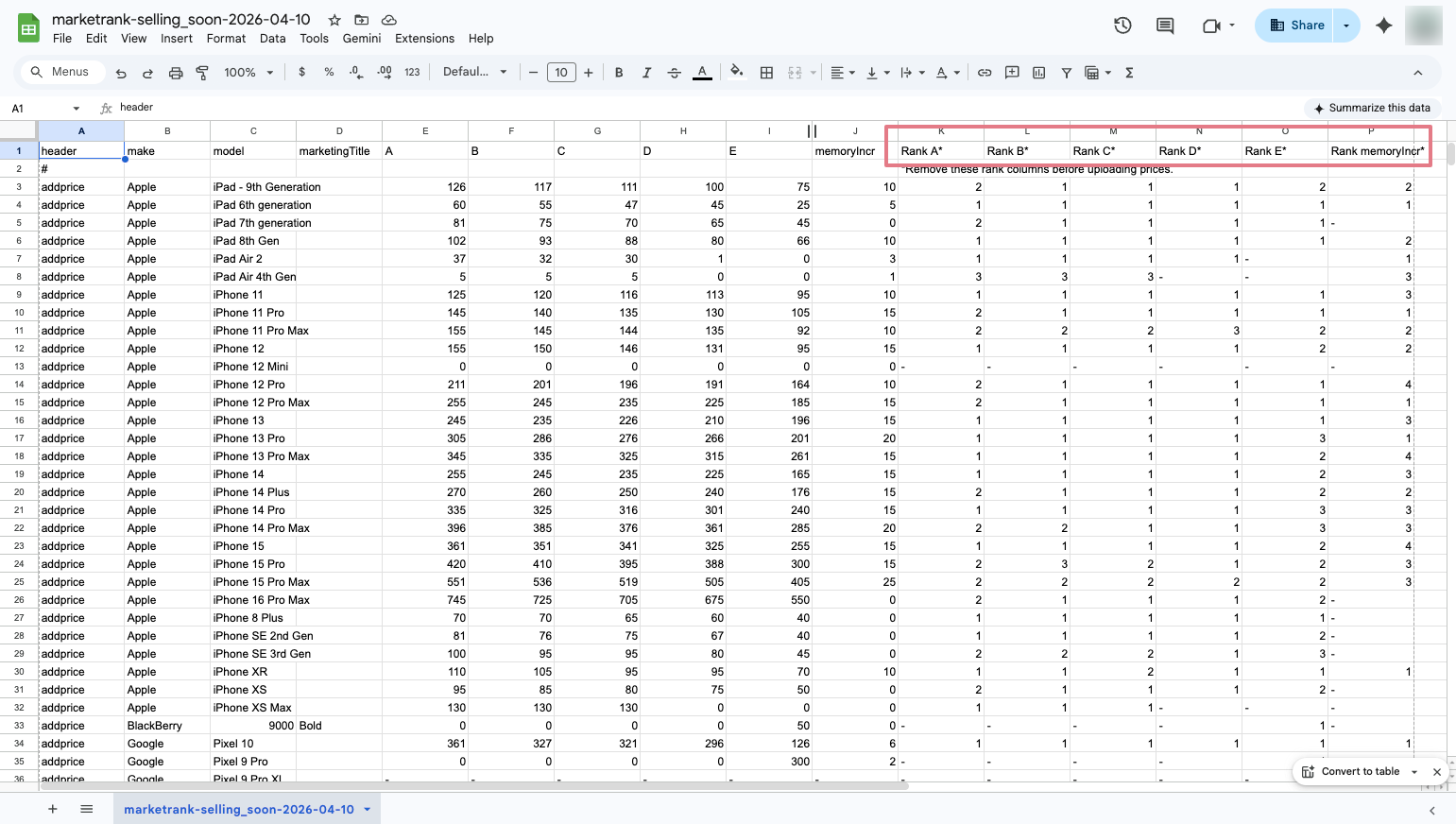This screenshot has width=1456, height=824.
Task: Open the fill color bucket
Action: pos(737,72)
